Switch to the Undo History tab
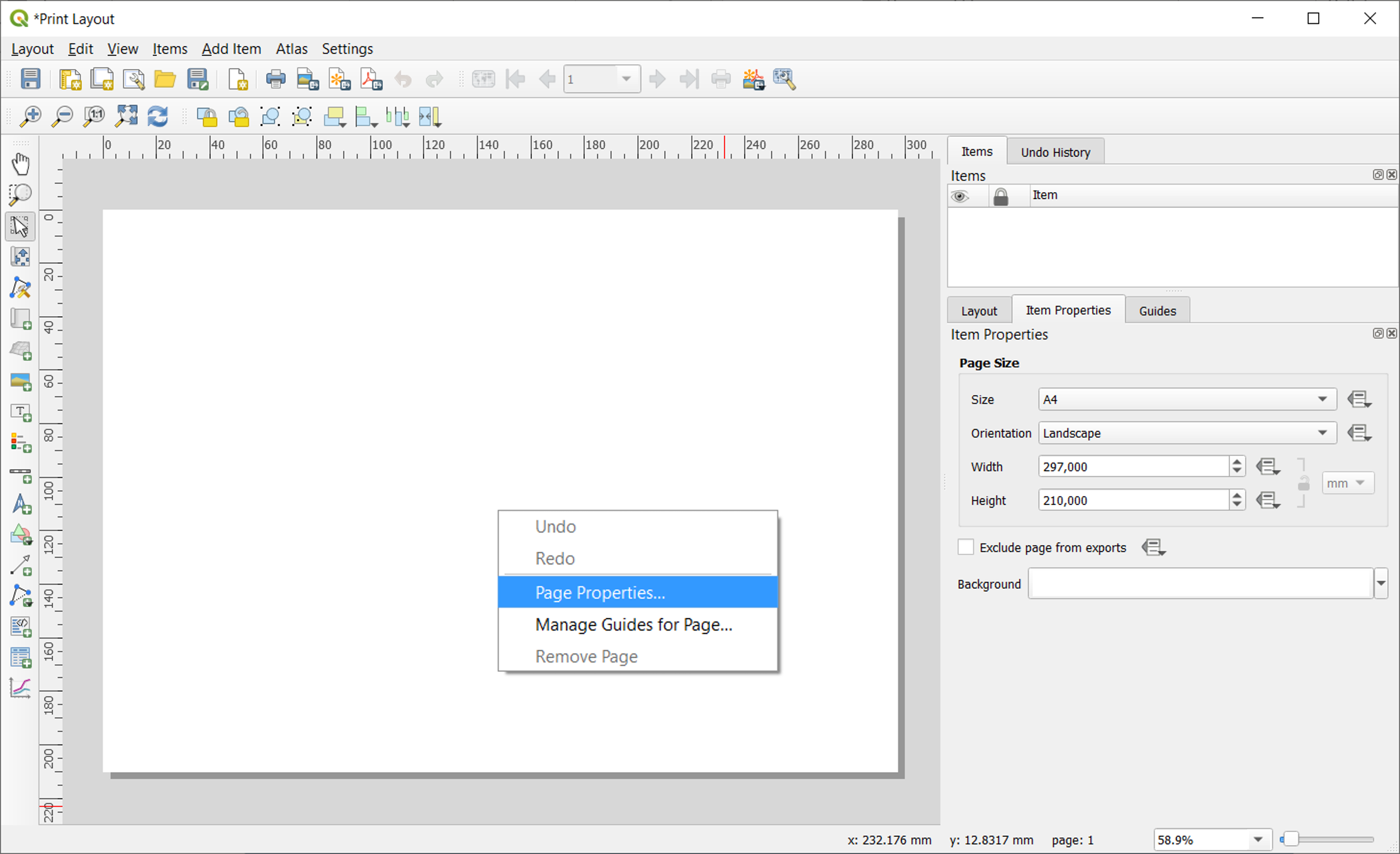 (x=1055, y=152)
